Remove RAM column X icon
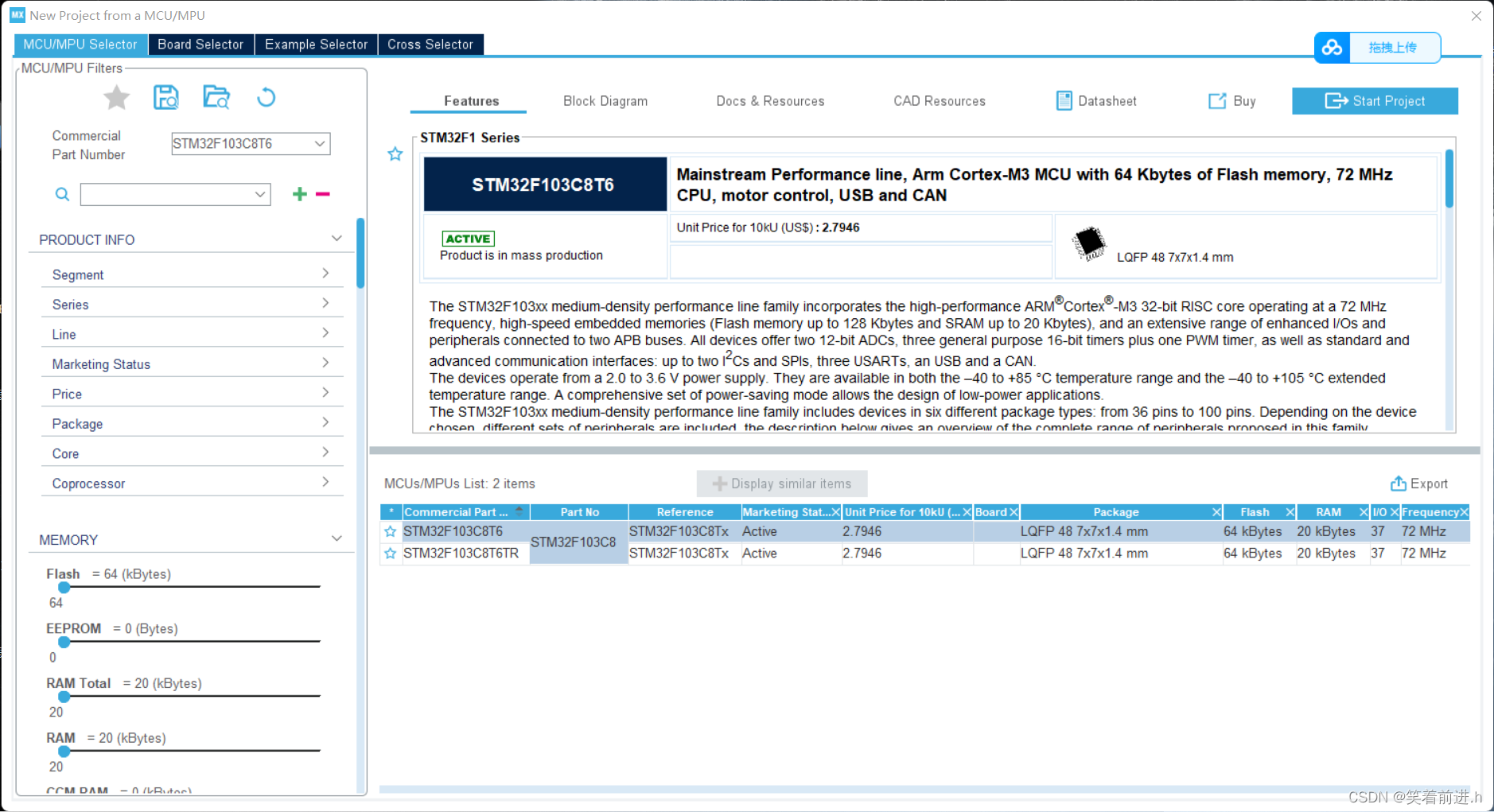 coord(1364,512)
